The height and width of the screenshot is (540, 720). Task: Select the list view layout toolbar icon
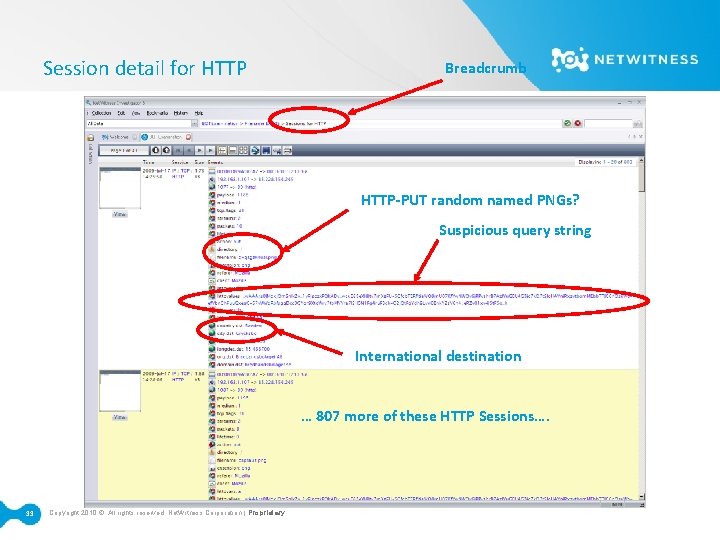(222, 150)
